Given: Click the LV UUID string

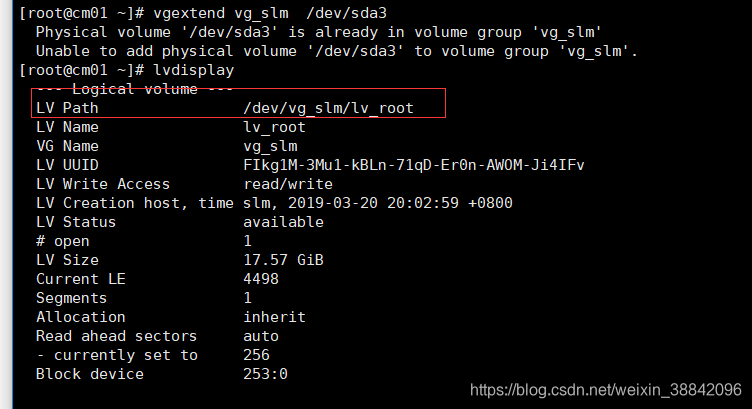Looking at the screenshot, I should pos(413,165).
